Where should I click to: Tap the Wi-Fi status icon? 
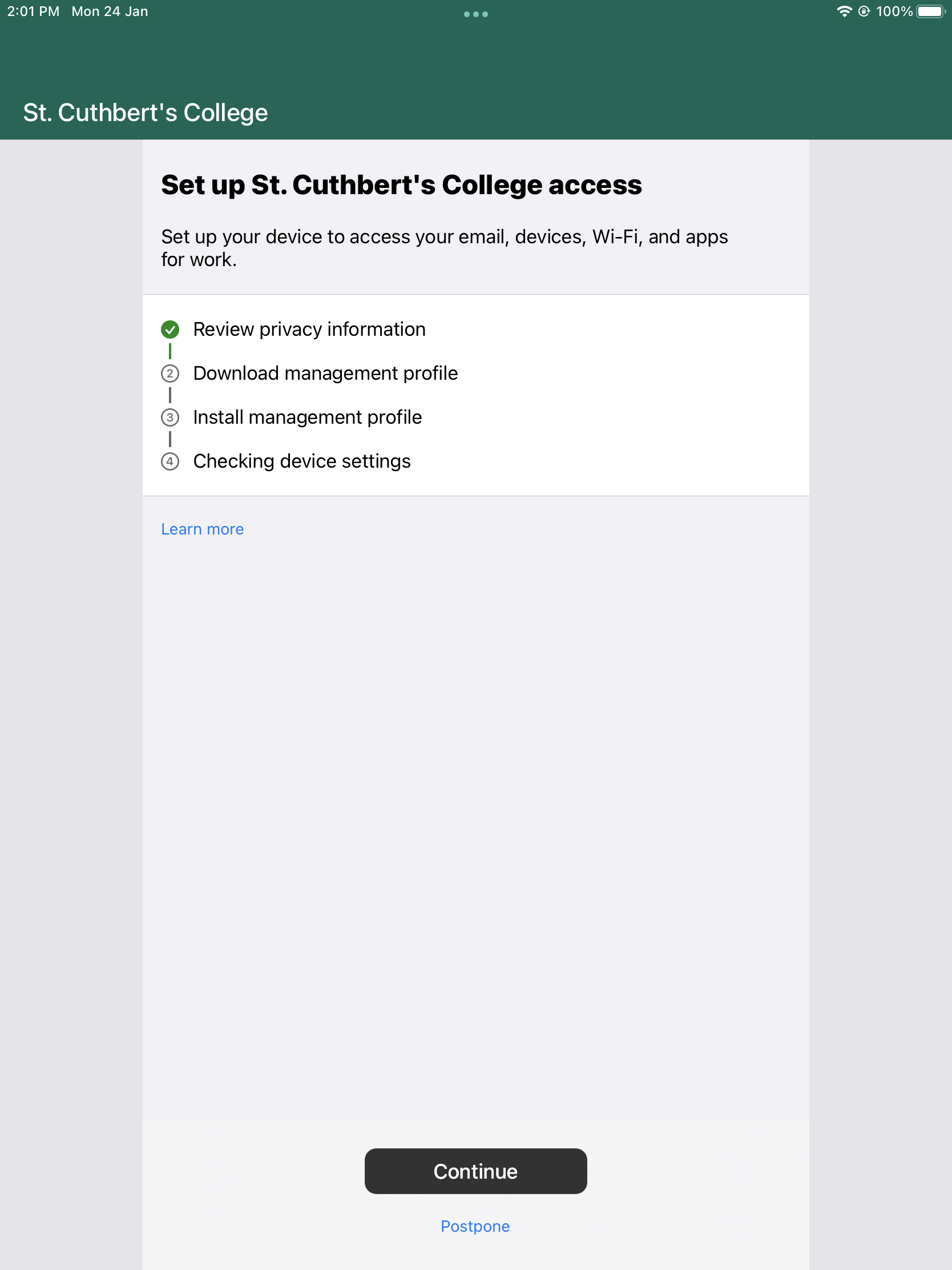tap(844, 11)
